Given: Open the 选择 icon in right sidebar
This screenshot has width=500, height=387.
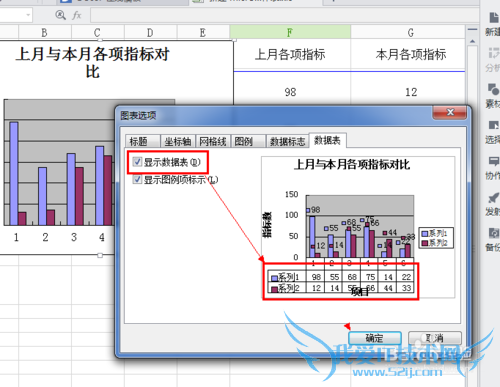Looking at the screenshot, I should (x=493, y=125).
